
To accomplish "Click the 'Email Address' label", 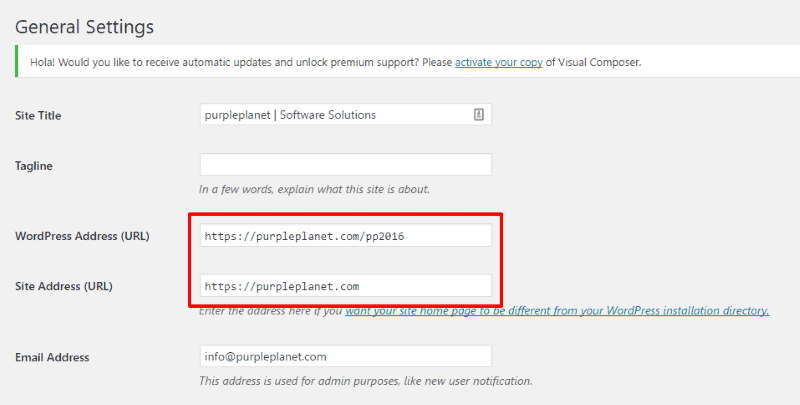I will pyautogui.click(x=52, y=357).
